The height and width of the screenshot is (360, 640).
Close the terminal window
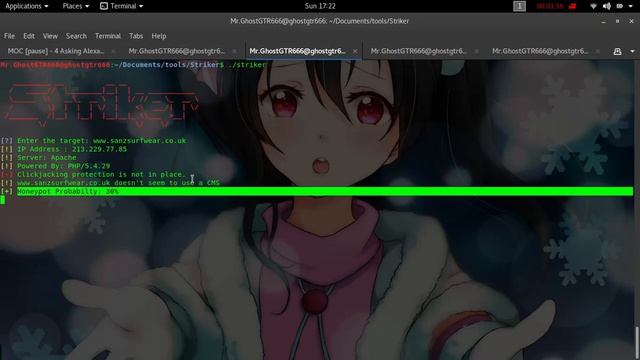(x=631, y=21)
